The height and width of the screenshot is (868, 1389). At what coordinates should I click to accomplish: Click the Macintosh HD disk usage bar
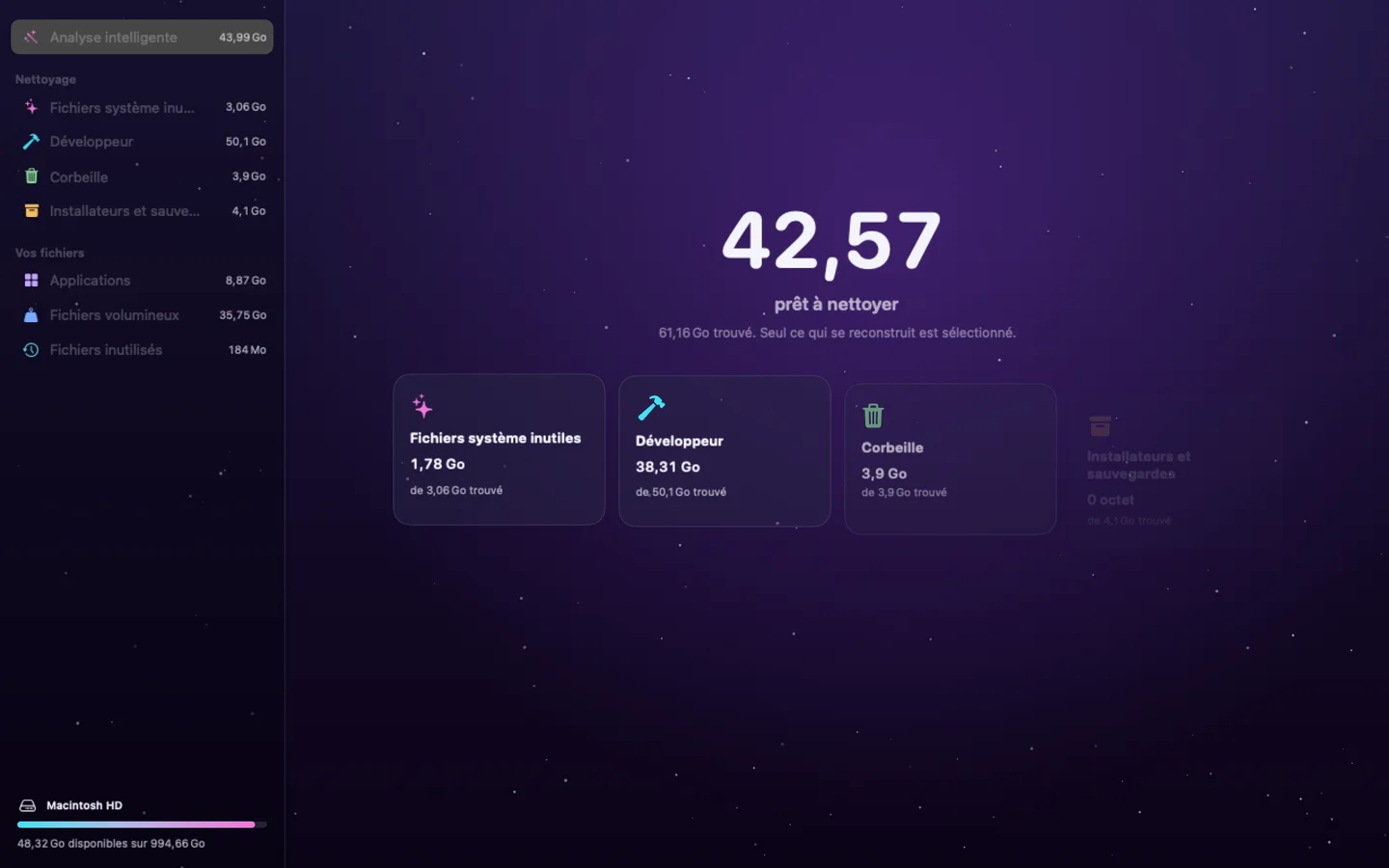click(x=142, y=825)
